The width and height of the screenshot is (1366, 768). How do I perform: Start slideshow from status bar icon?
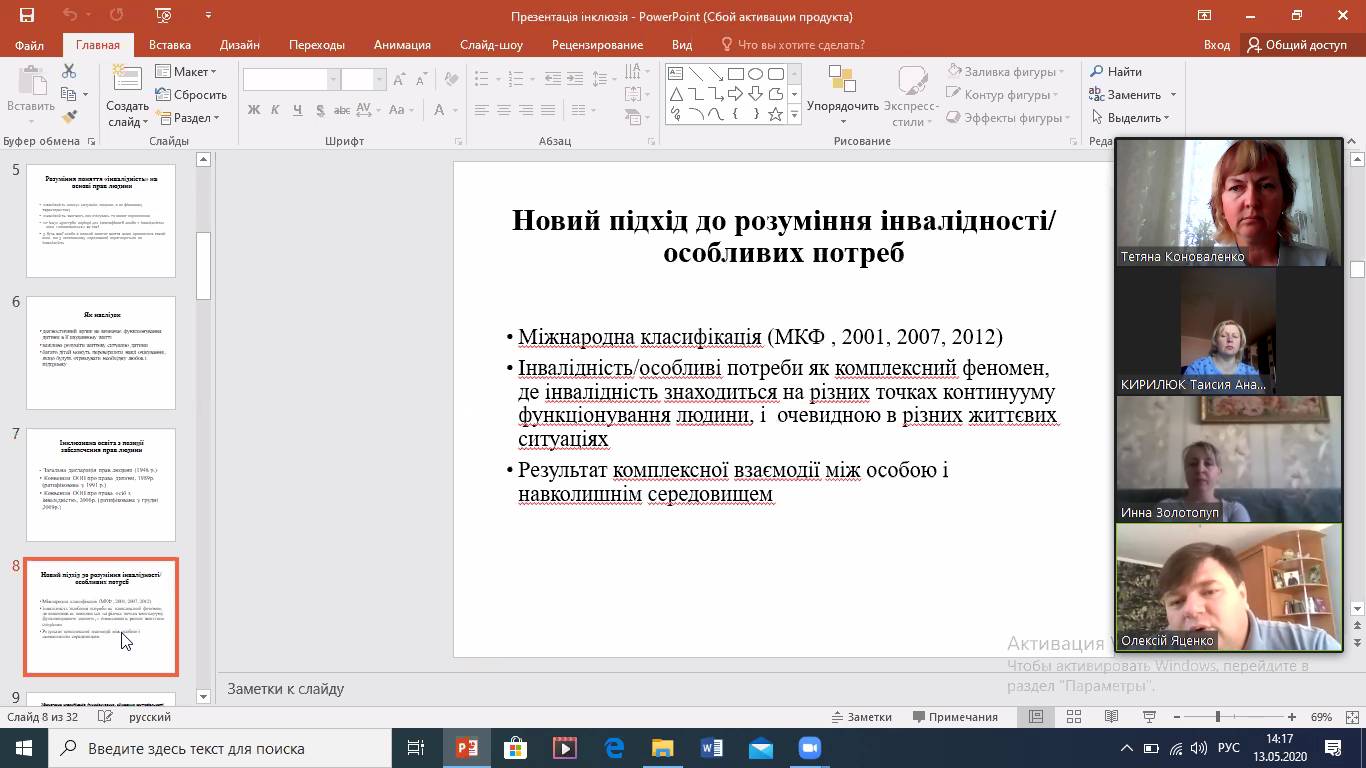tap(1149, 717)
